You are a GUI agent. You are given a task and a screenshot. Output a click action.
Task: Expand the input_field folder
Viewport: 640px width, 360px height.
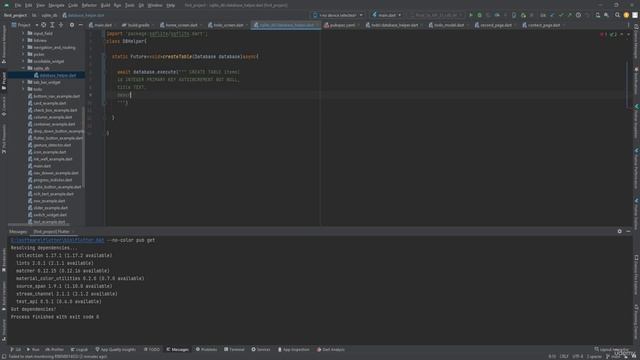coord(24,33)
